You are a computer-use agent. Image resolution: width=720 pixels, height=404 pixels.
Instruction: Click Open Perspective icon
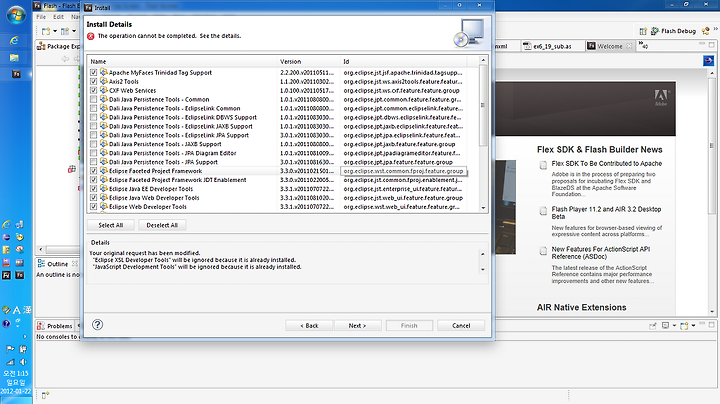643,31
